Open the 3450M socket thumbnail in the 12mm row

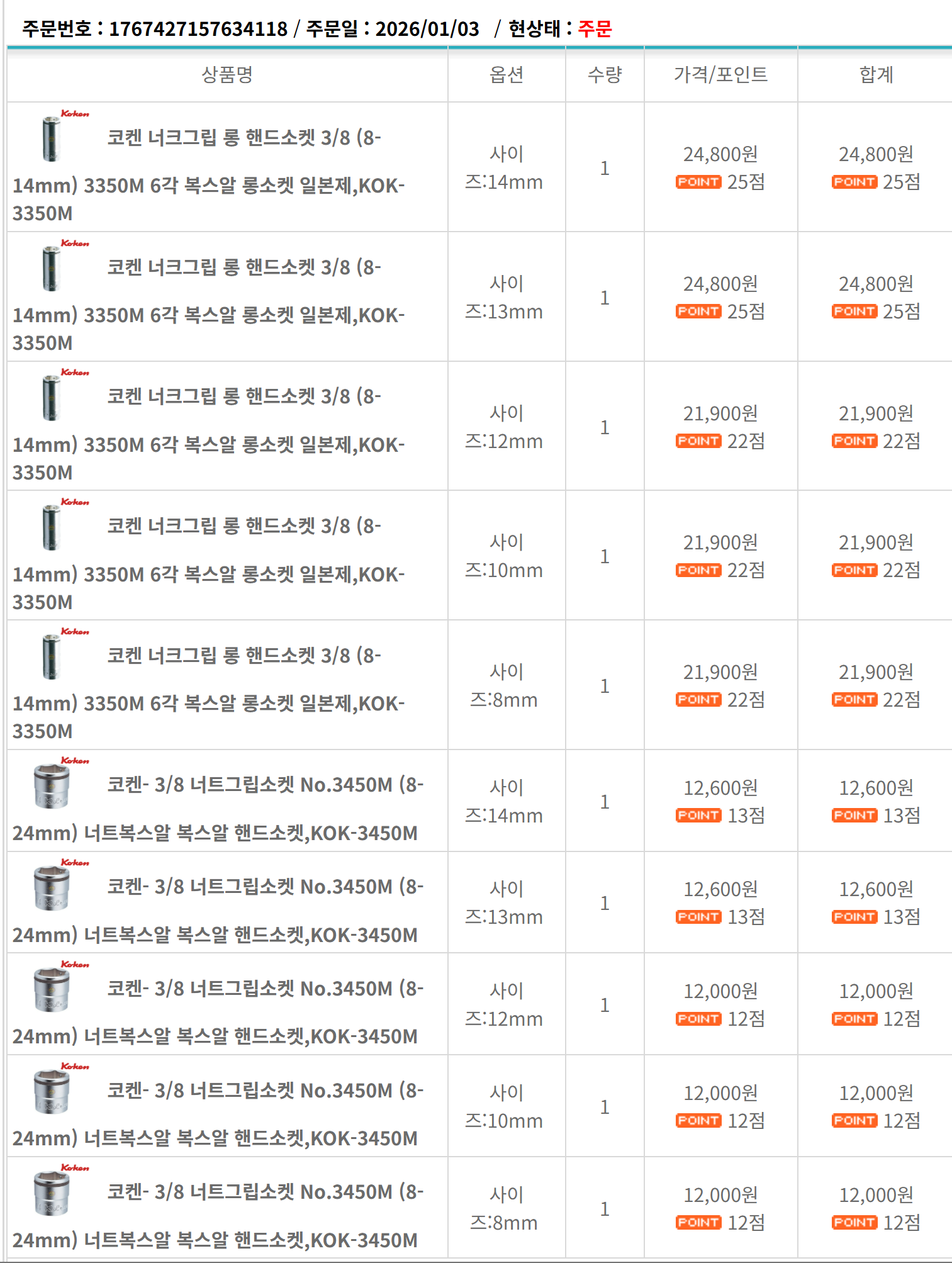(x=52, y=989)
